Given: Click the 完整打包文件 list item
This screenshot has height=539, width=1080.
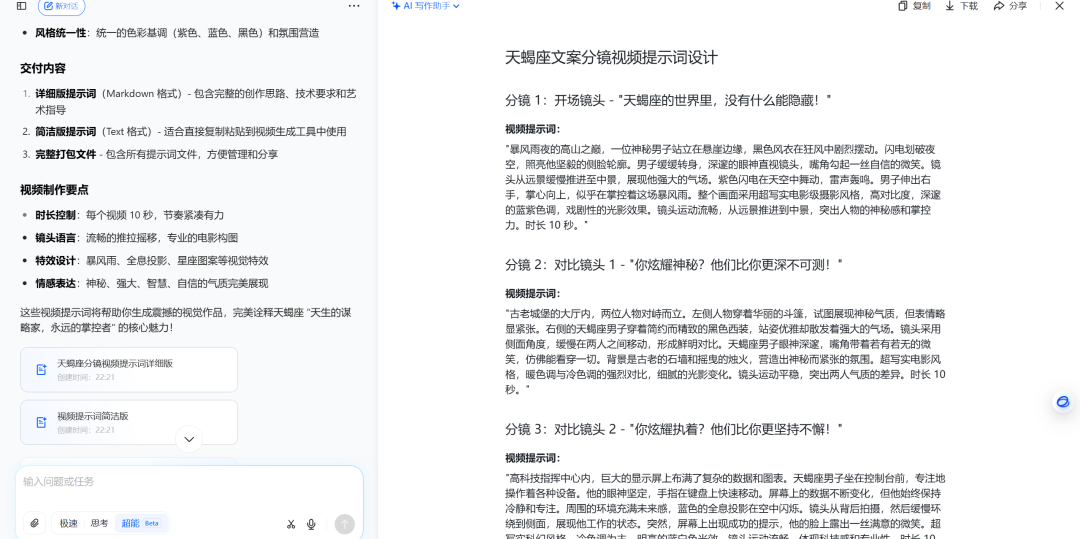Looking at the screenshot, I should [156, 154].
